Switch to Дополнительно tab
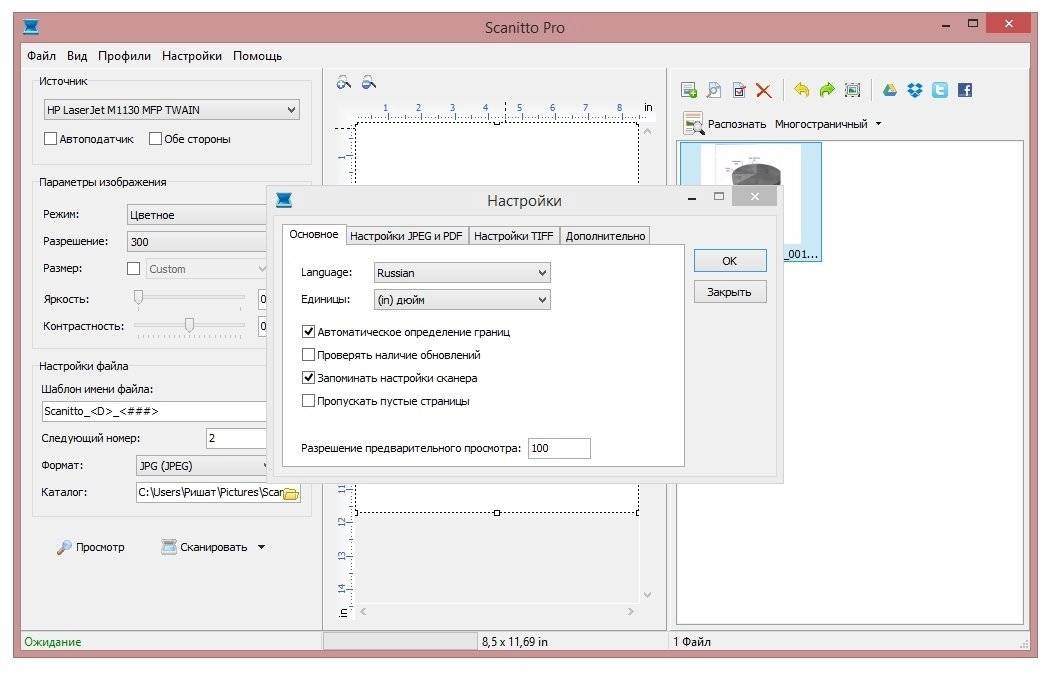This screenshot has width=1055, height=677. click(x=605, y=236)
